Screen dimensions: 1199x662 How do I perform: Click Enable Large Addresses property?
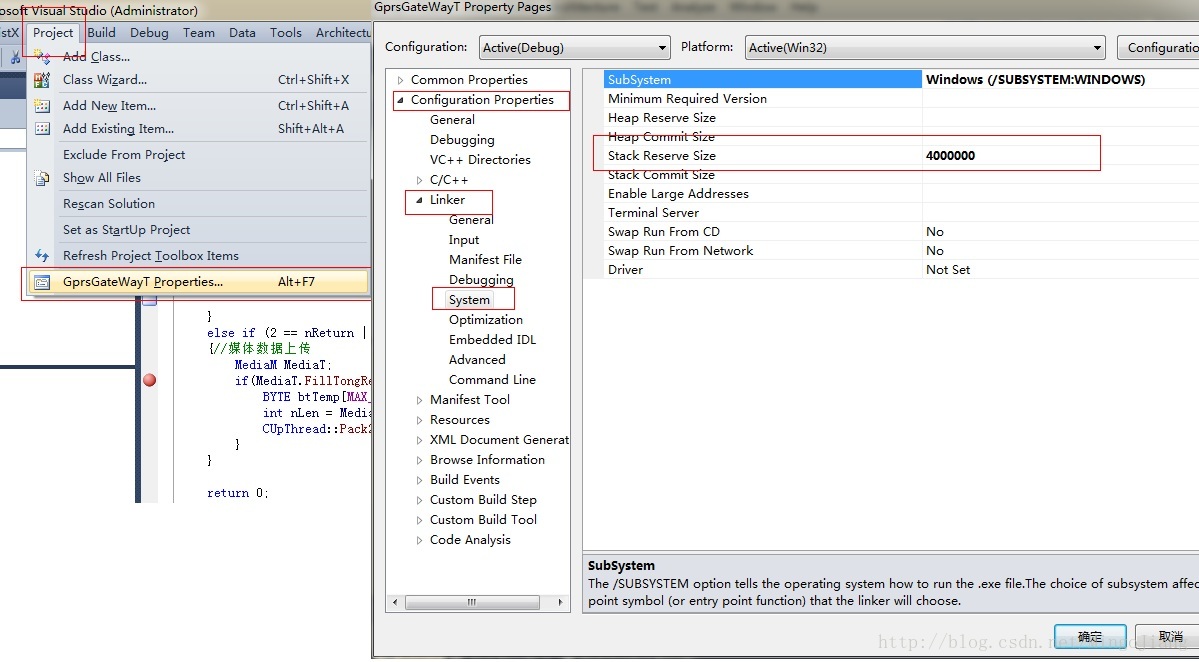pos(678,194)
